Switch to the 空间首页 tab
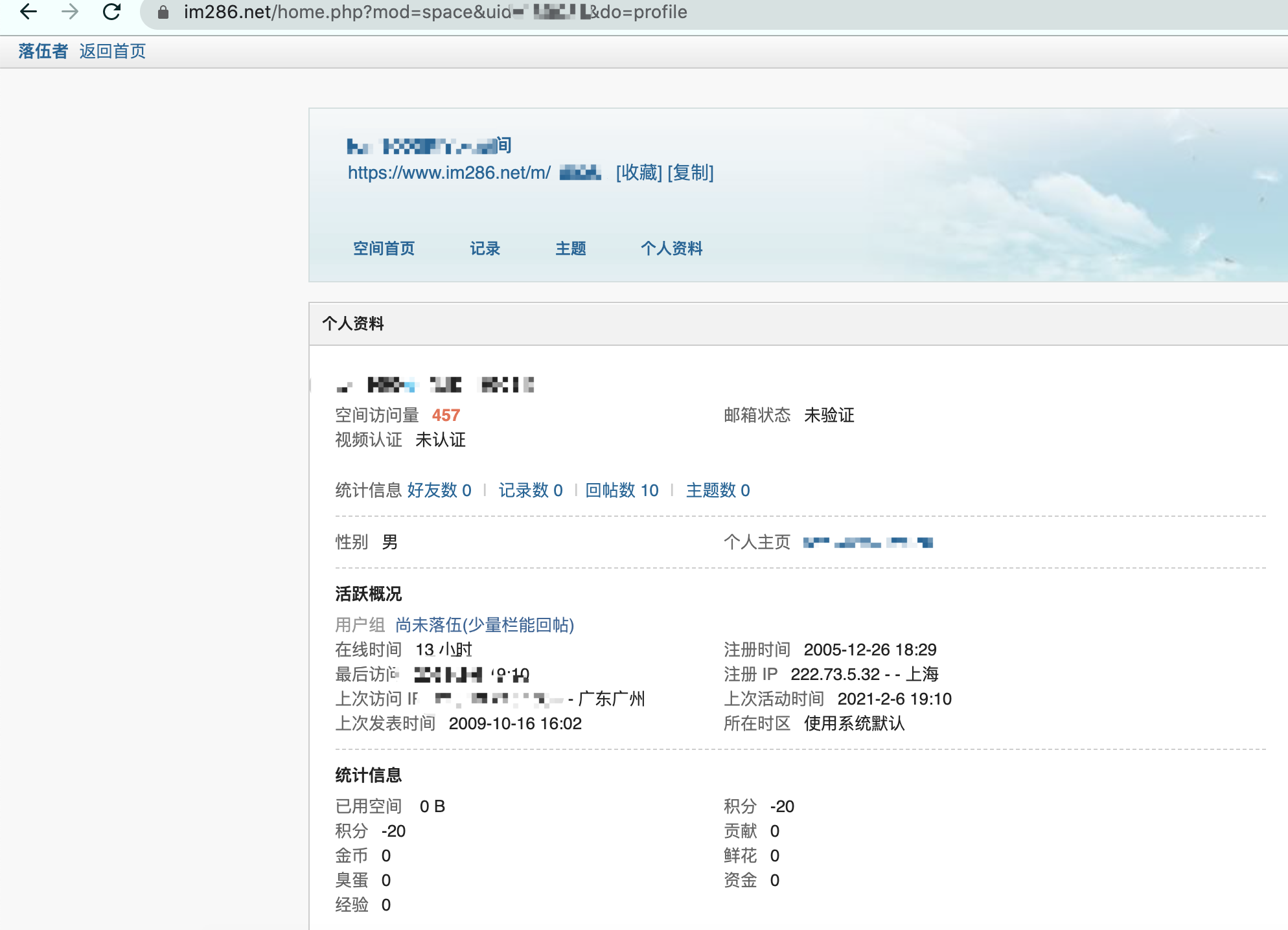This screenshot has height=930, width=1288. (384, 249)
